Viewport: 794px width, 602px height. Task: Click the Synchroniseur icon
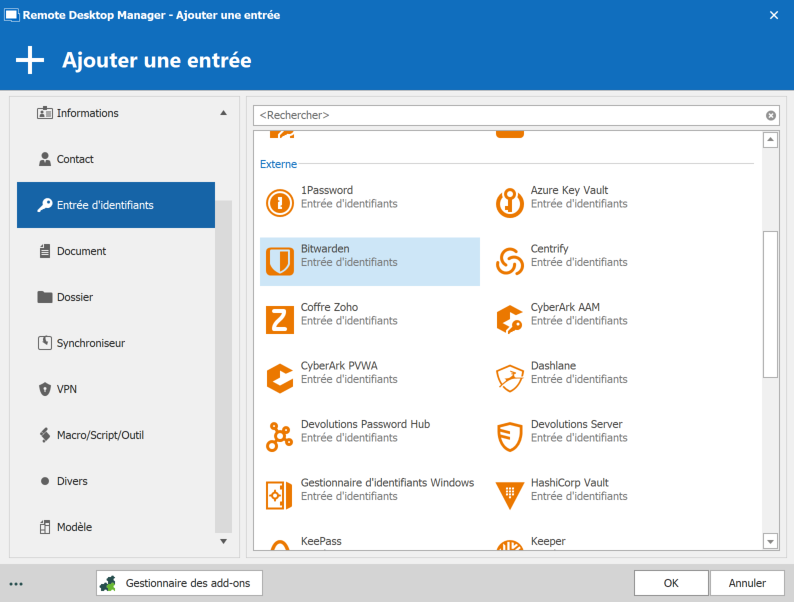pos(45,343)
